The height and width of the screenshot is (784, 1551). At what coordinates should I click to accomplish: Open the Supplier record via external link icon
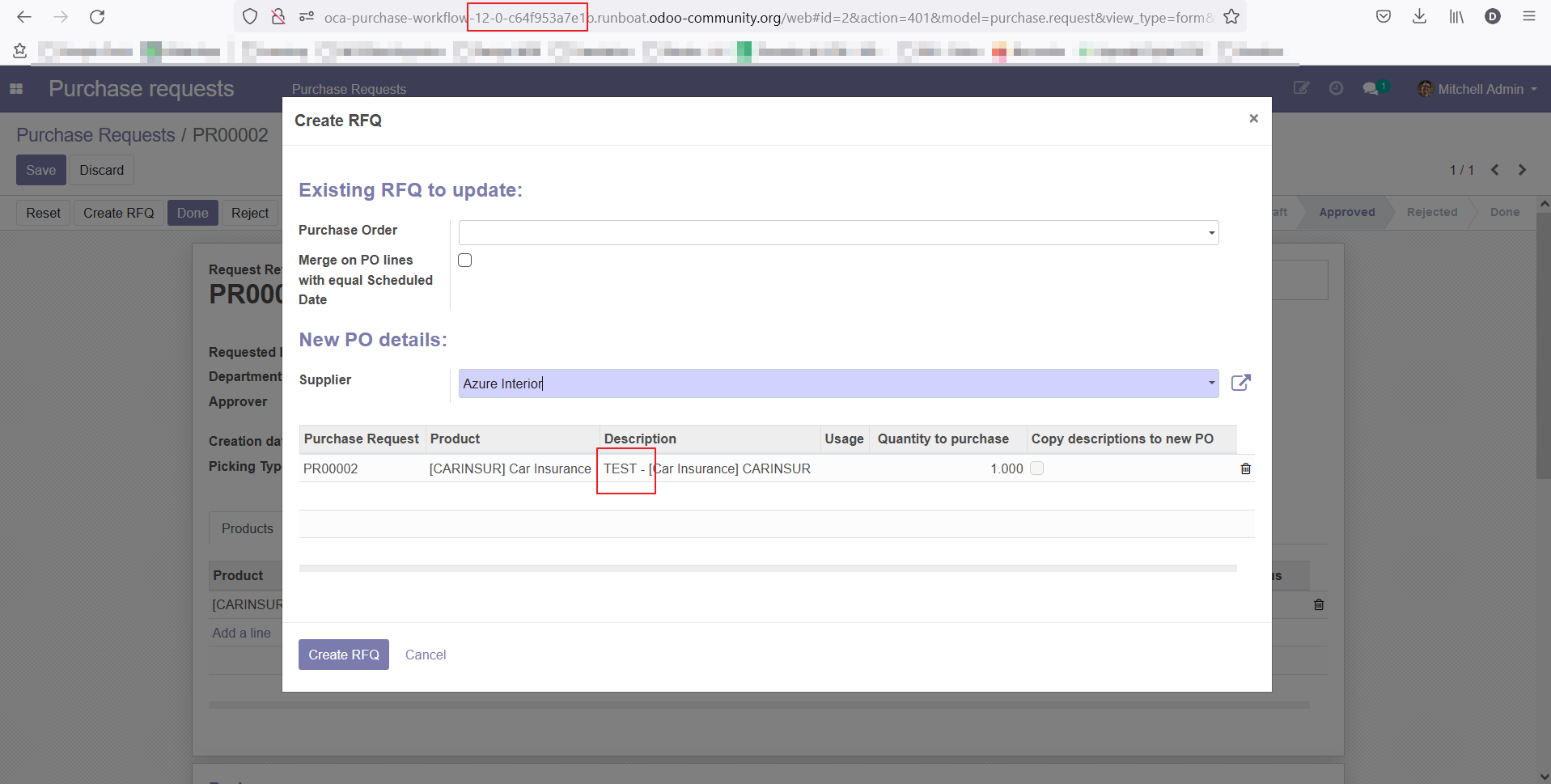[x=1241, y=383]
